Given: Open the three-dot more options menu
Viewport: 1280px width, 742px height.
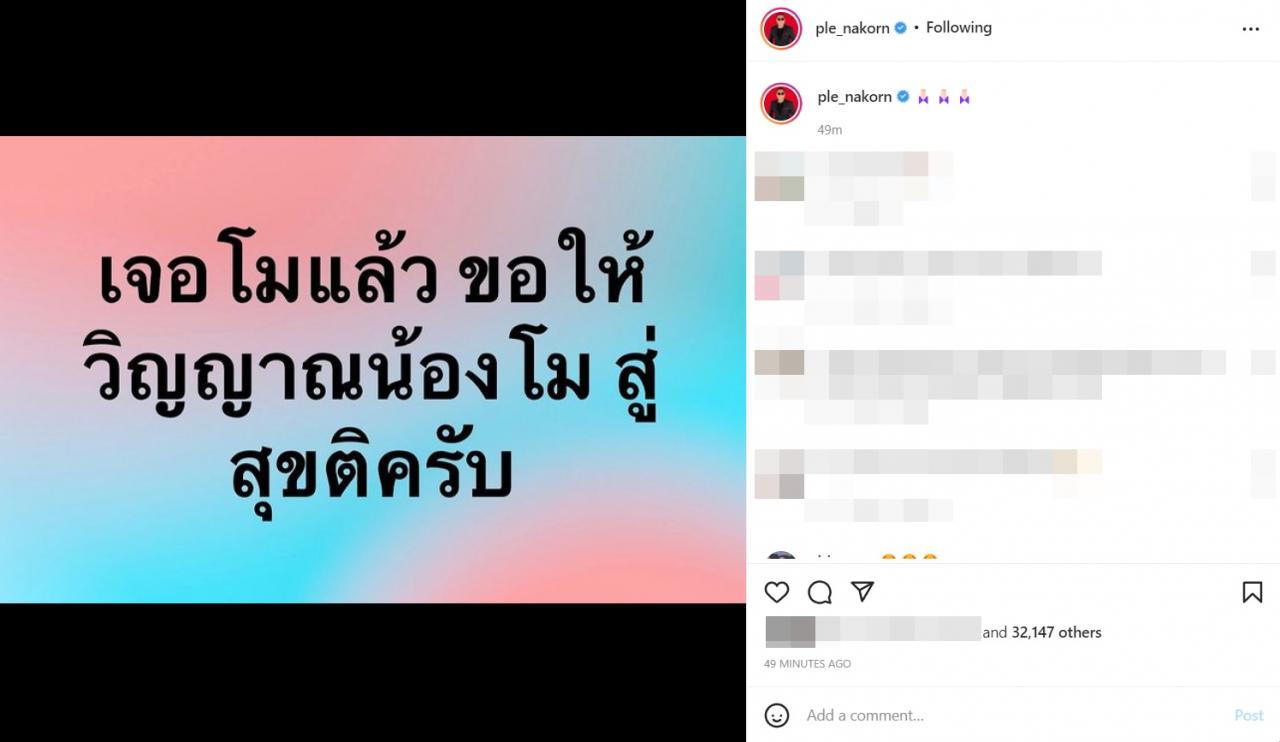Looking at the screenshot, I should coord(1251,29).
